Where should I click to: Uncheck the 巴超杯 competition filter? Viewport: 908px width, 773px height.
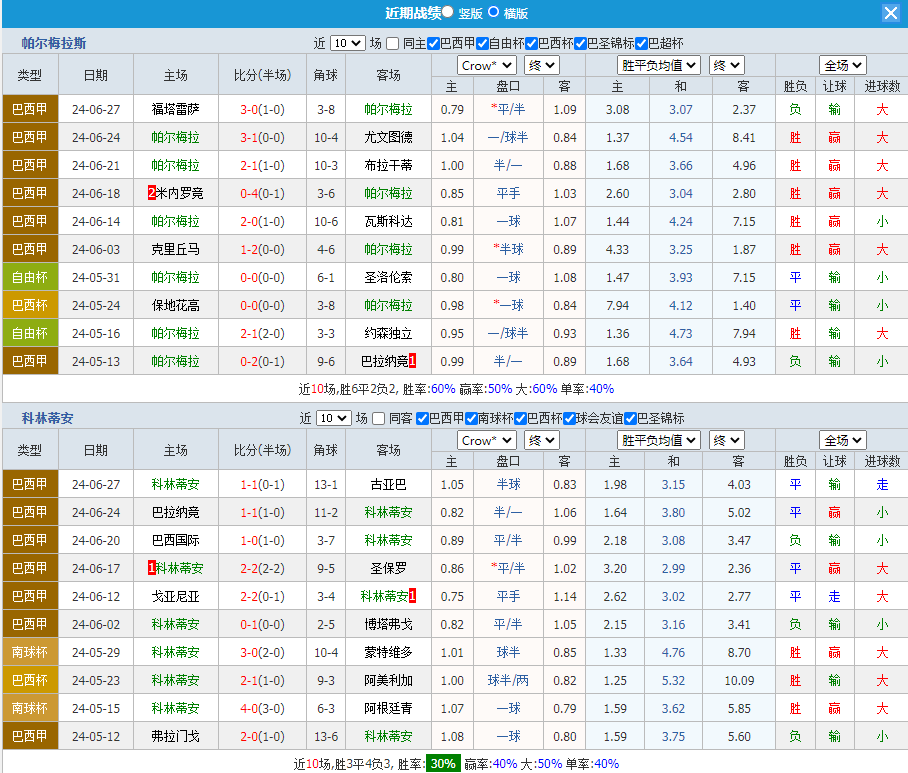[x=641, y=43]
